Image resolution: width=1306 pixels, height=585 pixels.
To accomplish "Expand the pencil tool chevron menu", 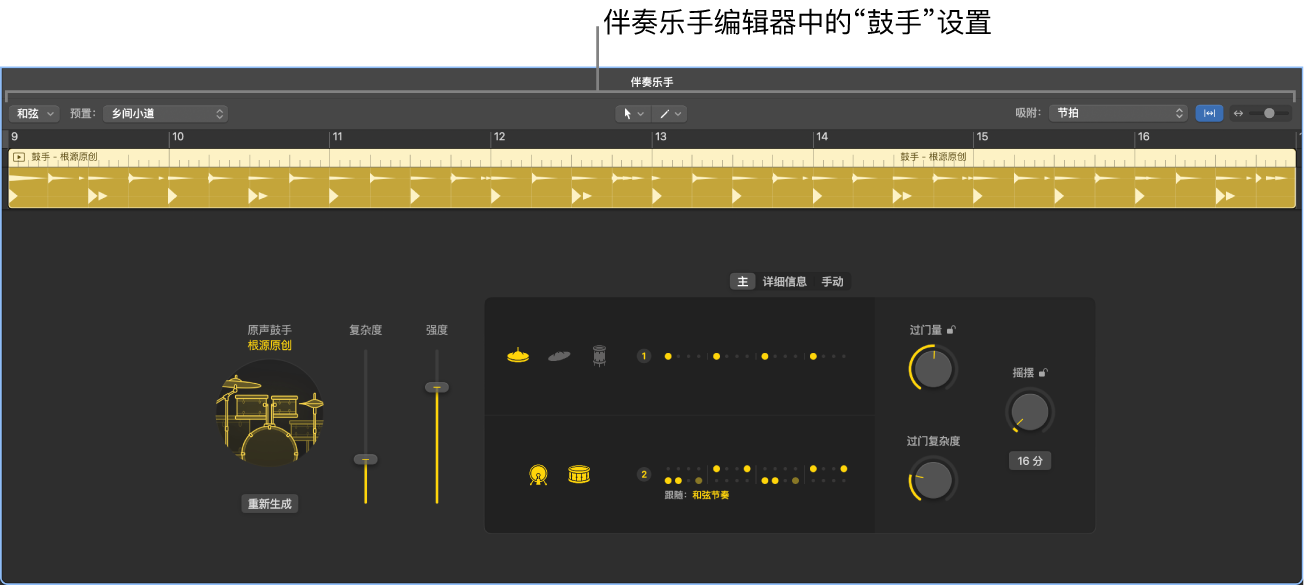I will [x=678, y=114].
